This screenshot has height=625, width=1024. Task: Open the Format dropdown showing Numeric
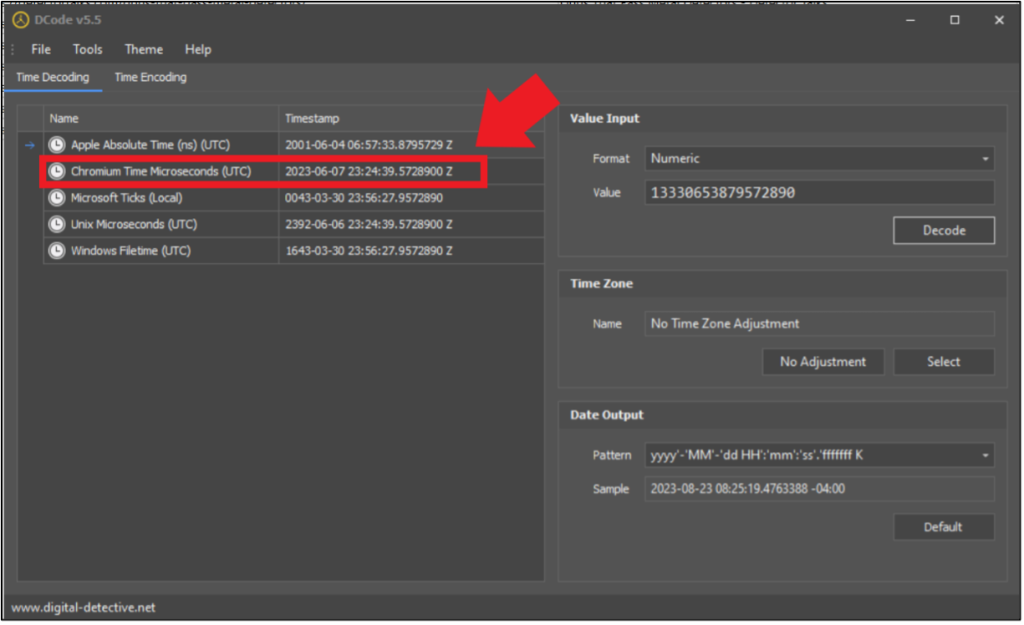(x=818, y=158)
